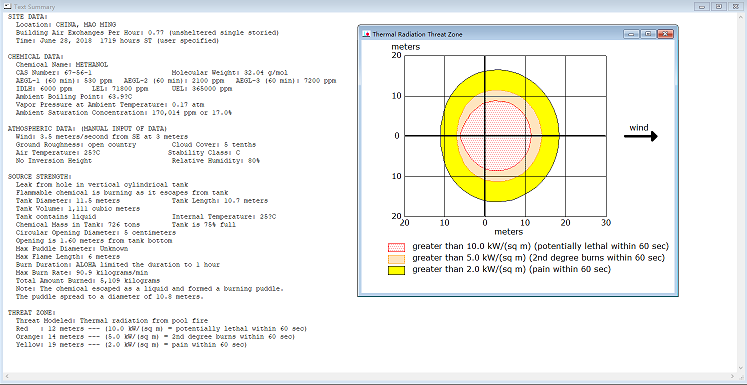Click 'Threat Modeled: Thermal radiation from pool fire'
The width and height of the screenshot is (747, 385).
tap(111, 321)
